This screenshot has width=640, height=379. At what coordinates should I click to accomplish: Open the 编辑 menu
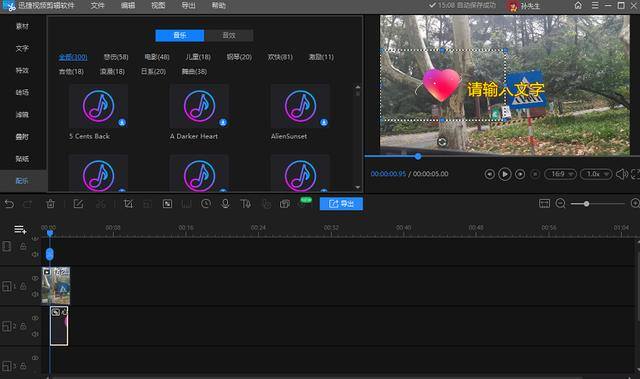click(x=128, y=6)
